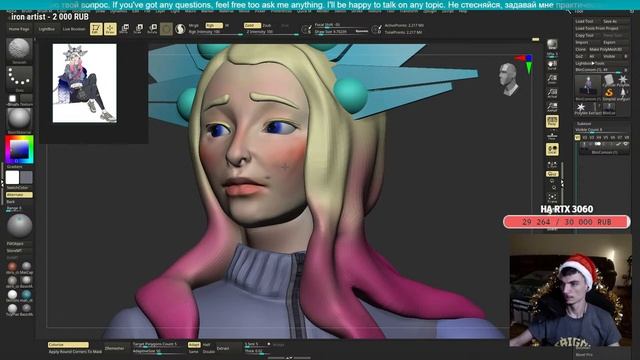
Task: Click the head camera navigation icon
Action: pyautogui.click(x=508, y=79)
